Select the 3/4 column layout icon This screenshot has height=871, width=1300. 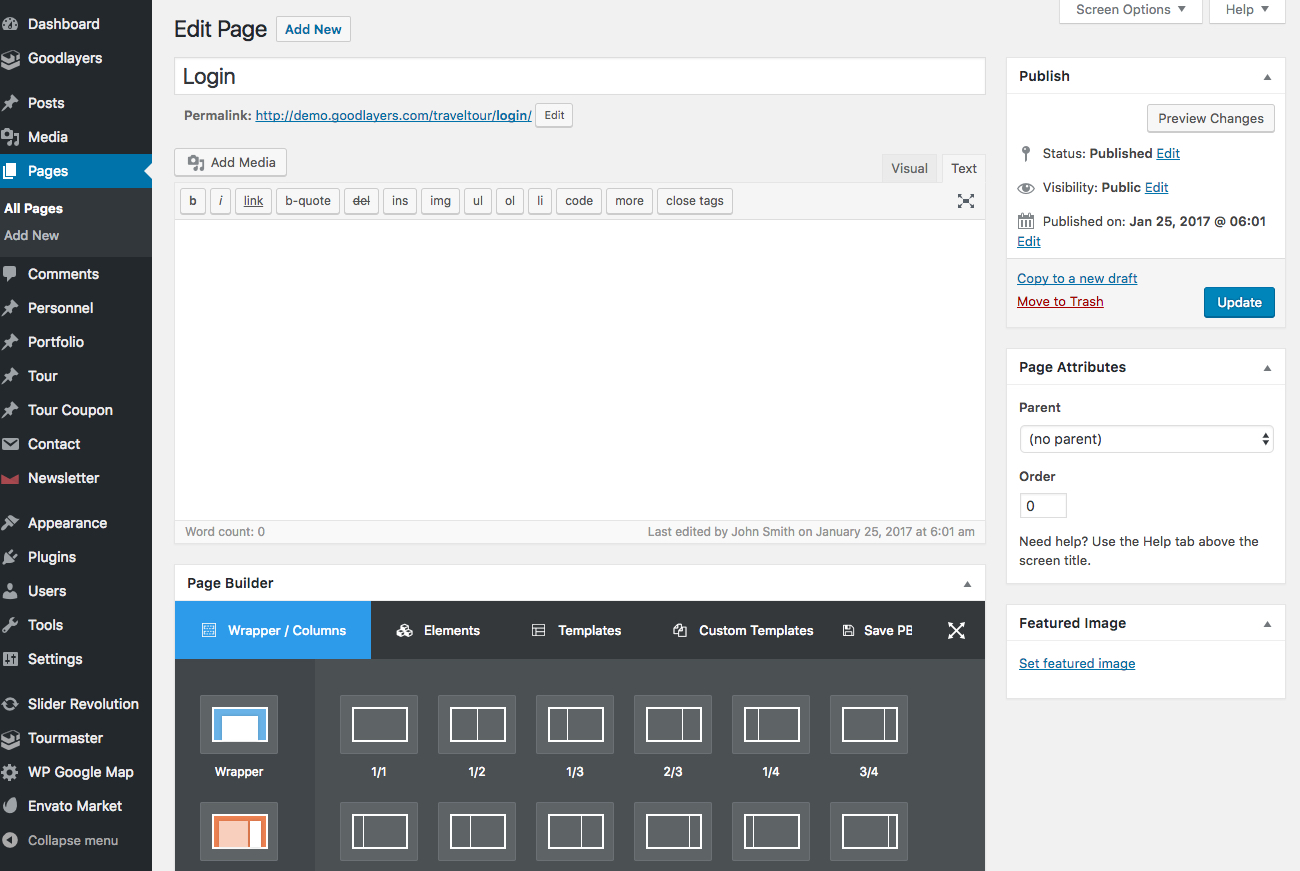[869, 725]
